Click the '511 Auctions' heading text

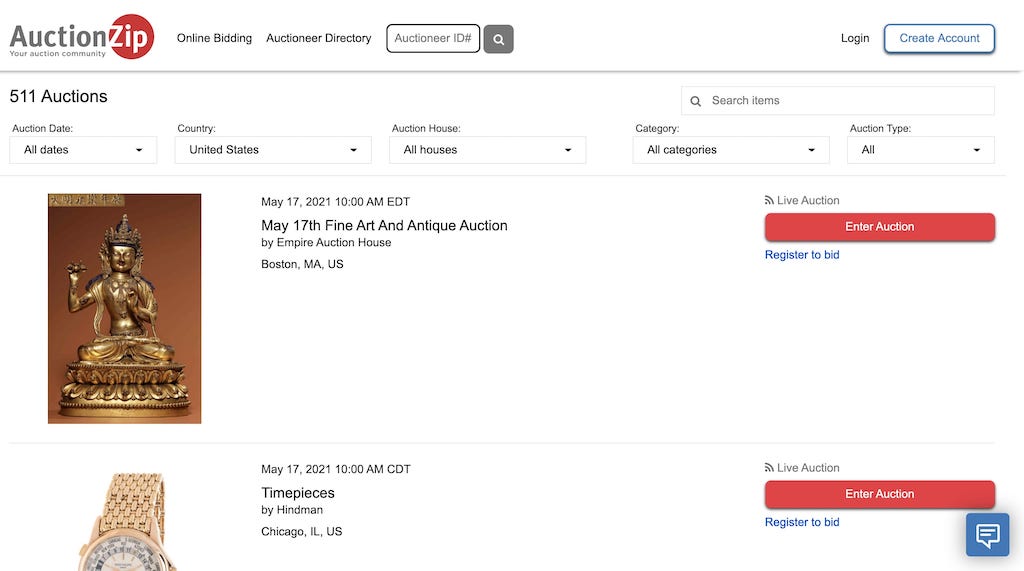[x=58, y=97]
